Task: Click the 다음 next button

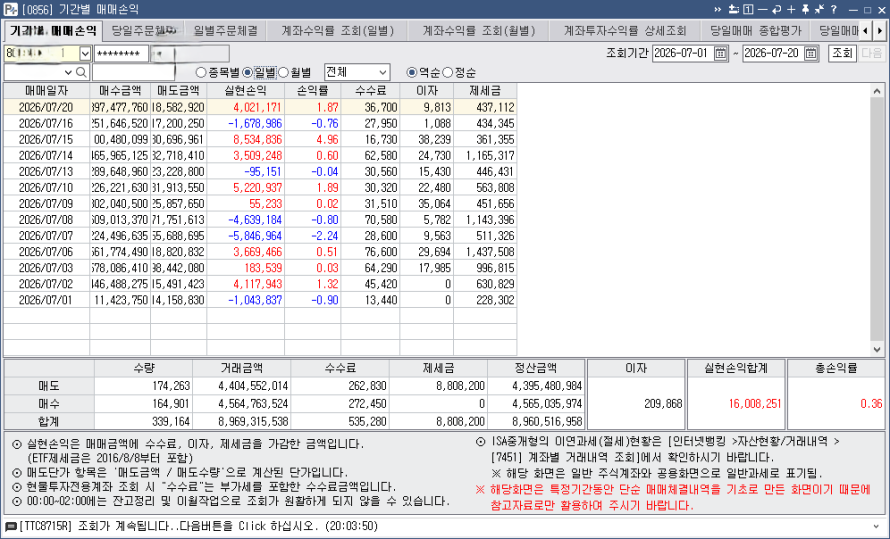Action: pyautogui.click(x=872, y=53)
